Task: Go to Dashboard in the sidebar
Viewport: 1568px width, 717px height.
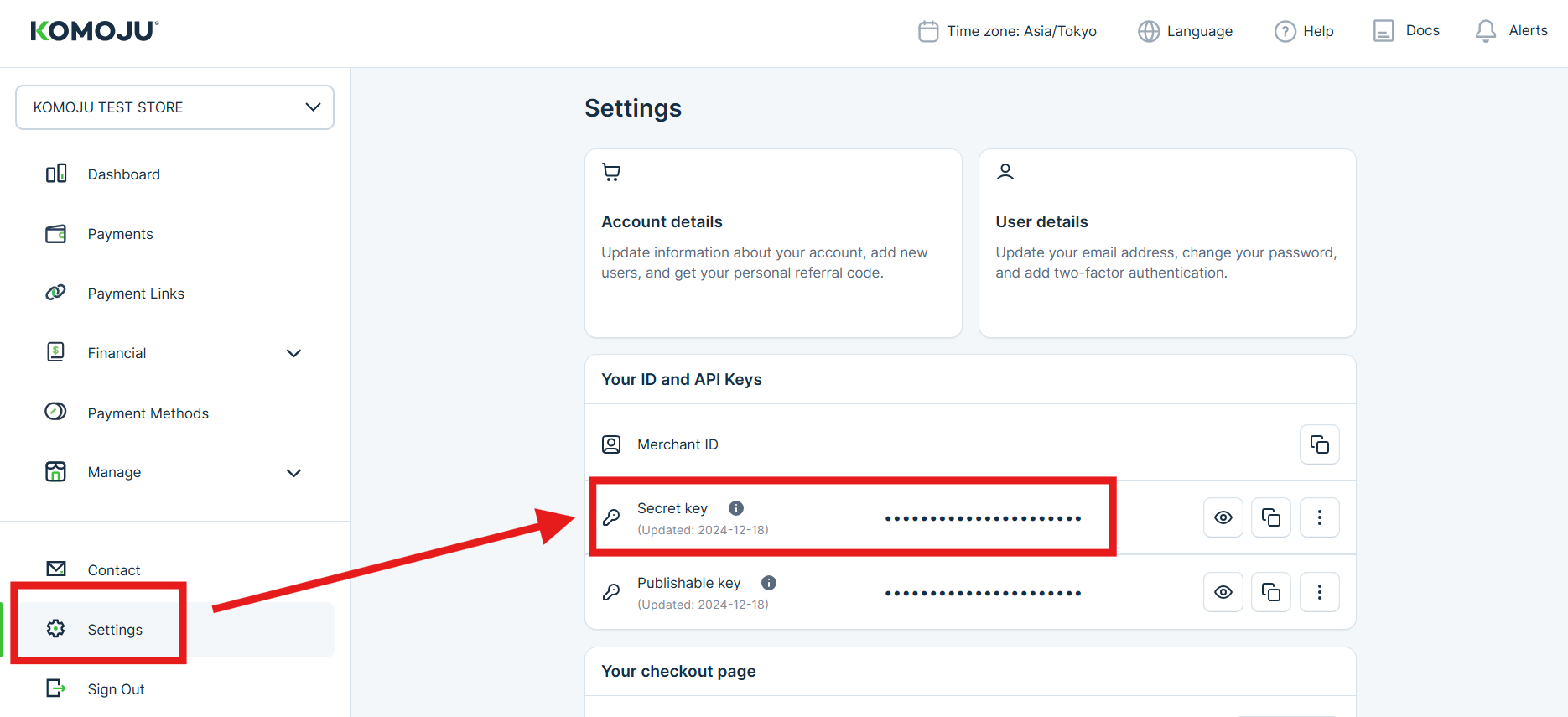Action: (123, 174)
